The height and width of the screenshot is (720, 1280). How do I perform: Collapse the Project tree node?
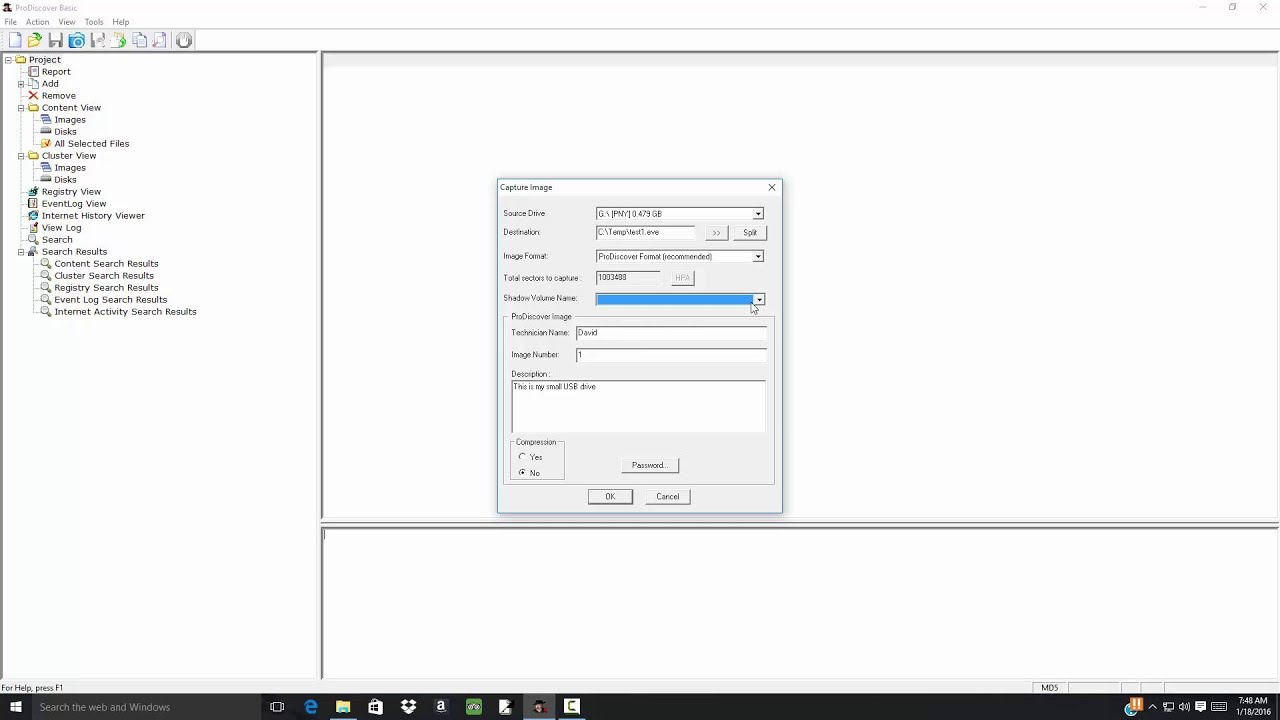[8, 60]
